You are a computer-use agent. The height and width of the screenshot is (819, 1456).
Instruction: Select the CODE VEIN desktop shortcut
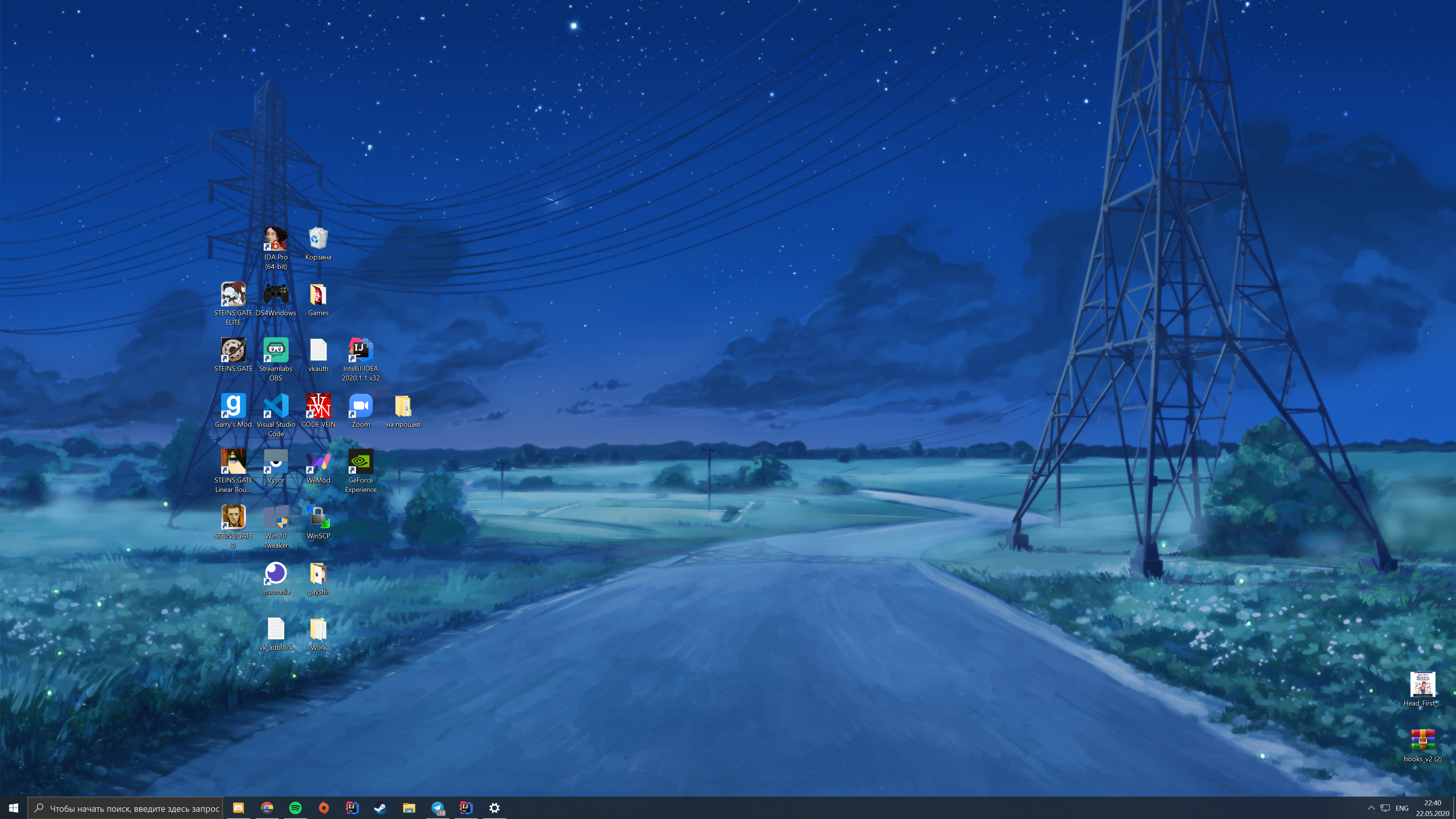click(318, 411)
